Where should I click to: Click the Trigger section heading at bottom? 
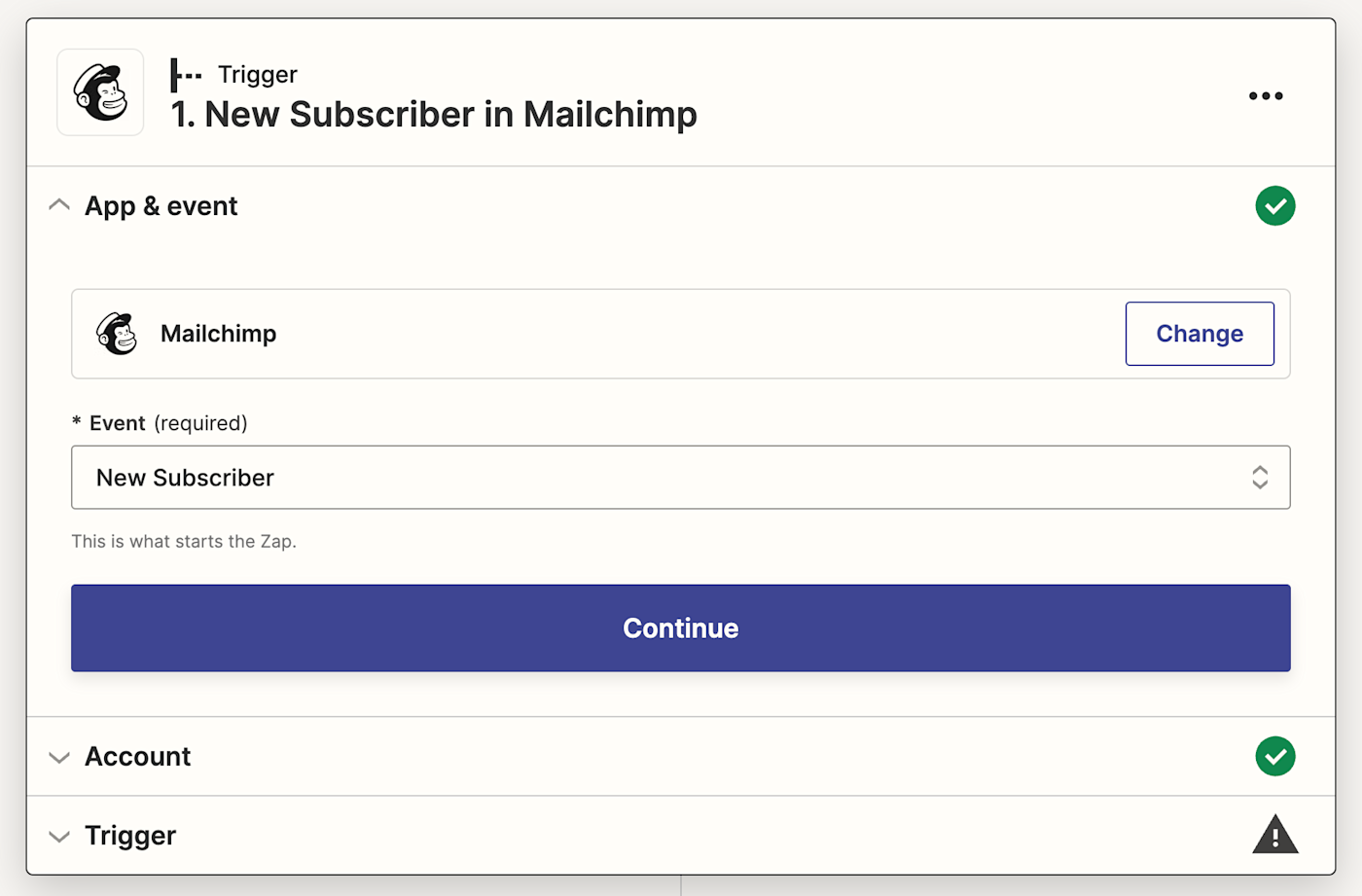click(130, 836)
